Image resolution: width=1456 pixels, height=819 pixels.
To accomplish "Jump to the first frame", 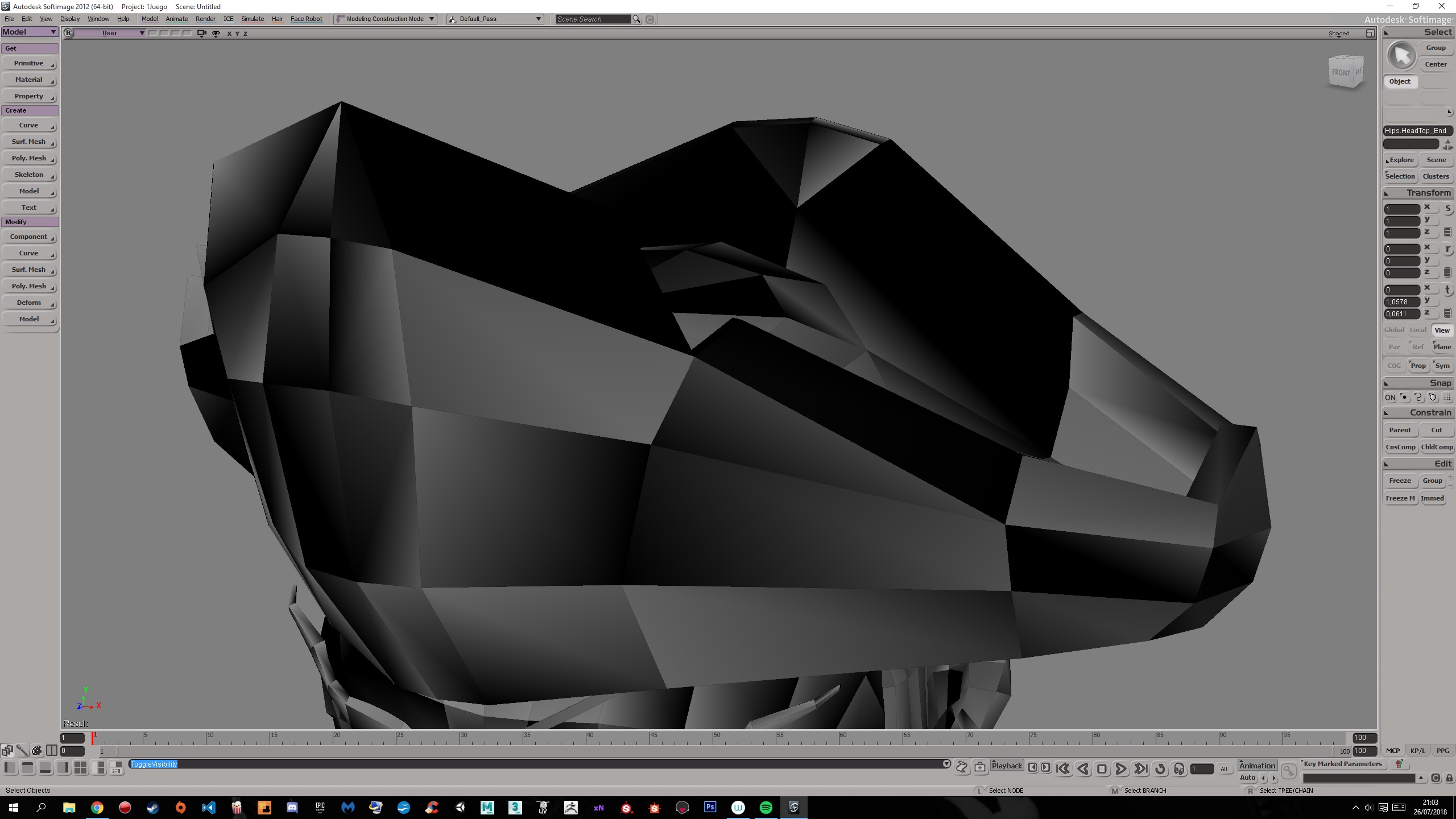I will (x=1063, y=769).
